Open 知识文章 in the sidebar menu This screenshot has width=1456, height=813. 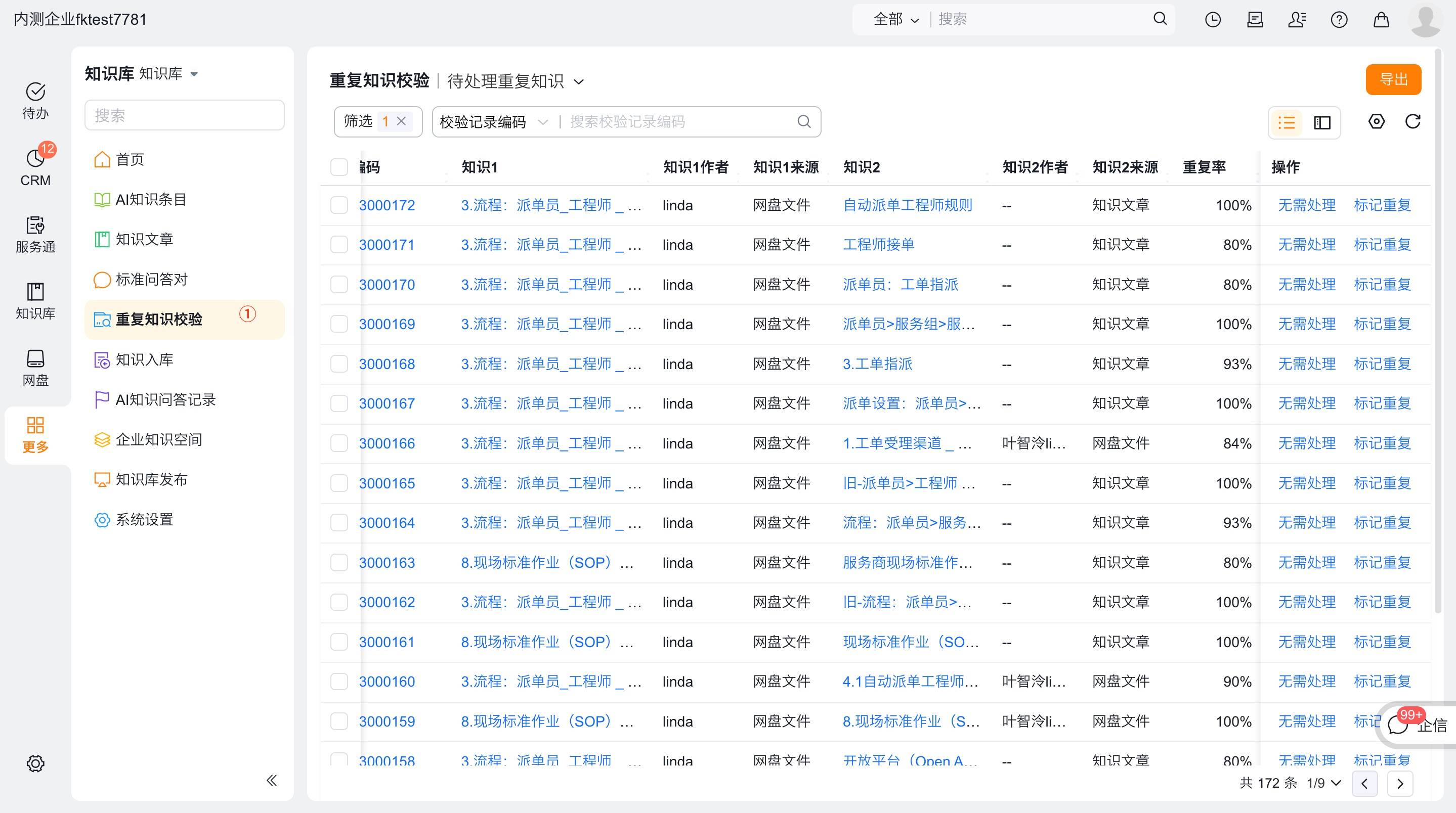144,239
